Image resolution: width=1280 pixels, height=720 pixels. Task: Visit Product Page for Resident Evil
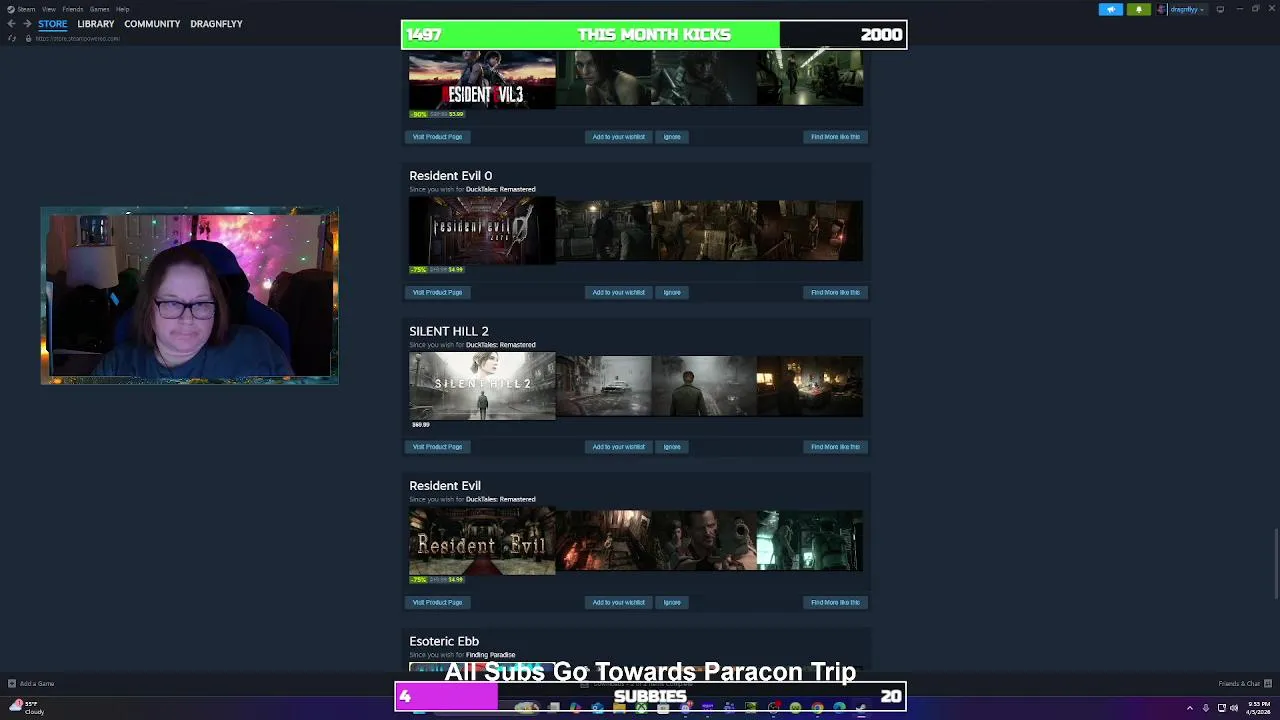(437, 602)
